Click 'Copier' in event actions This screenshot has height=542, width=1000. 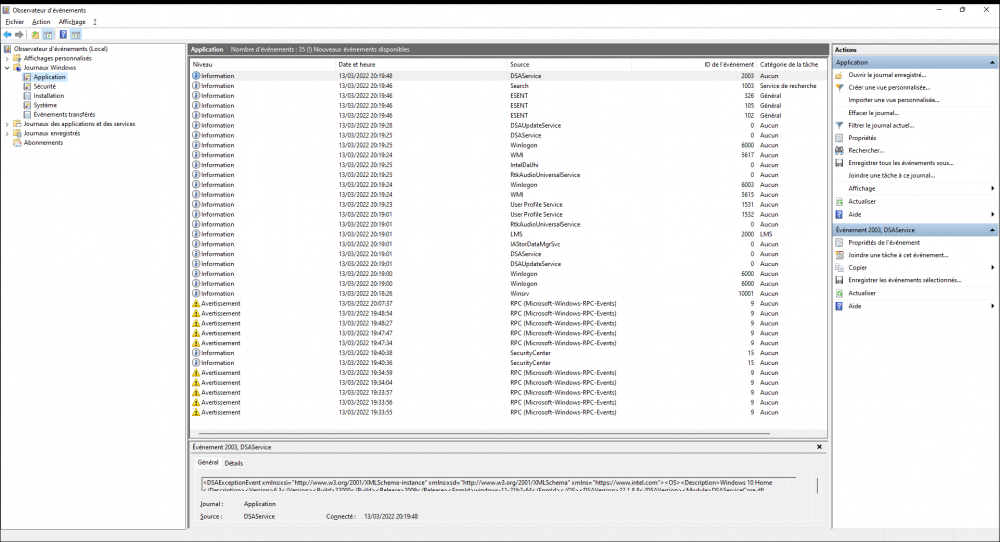857,268
